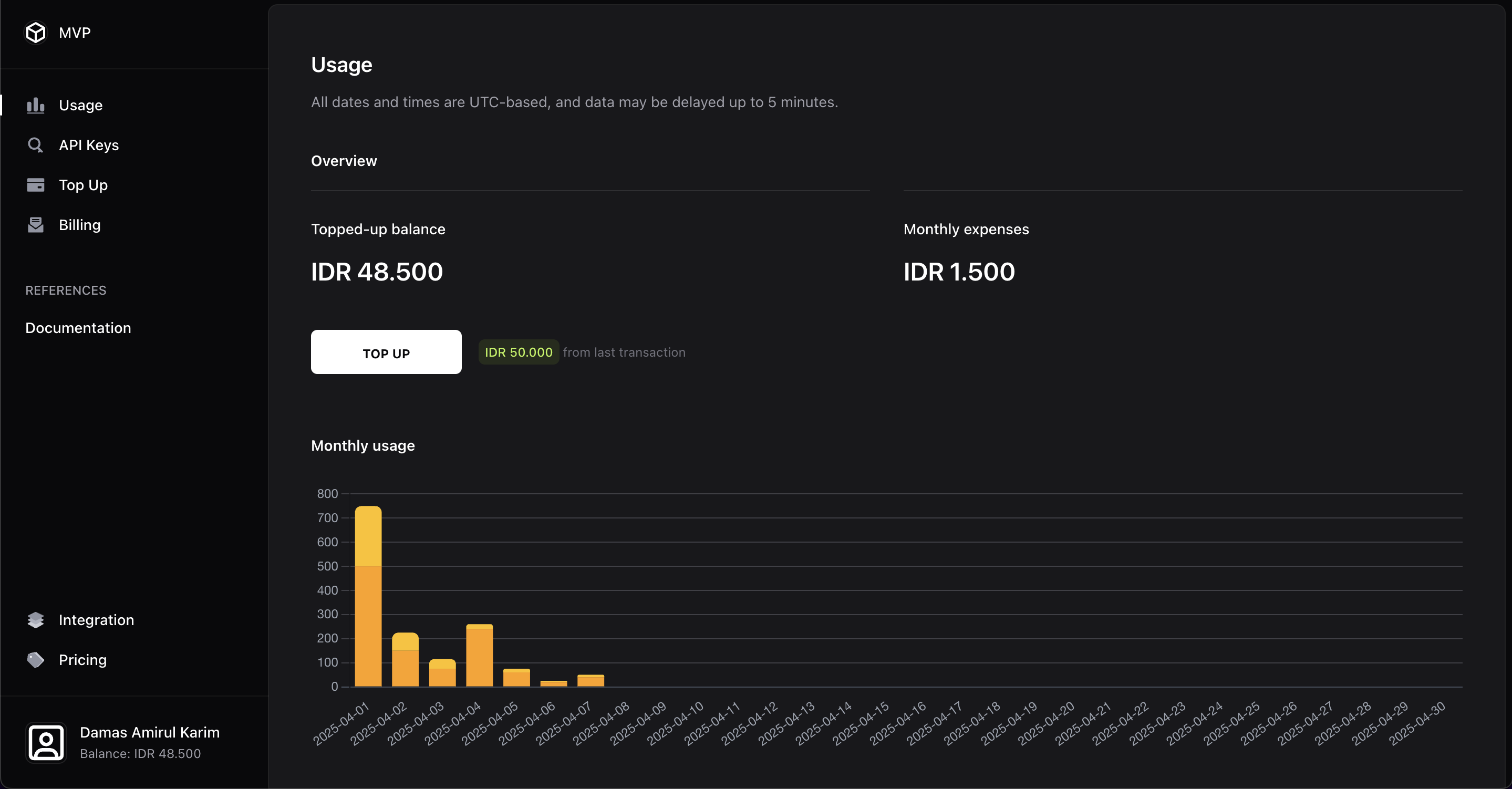Open the Usage menu item
Viewport: 1512px width, 789px height.
(80, 106)
